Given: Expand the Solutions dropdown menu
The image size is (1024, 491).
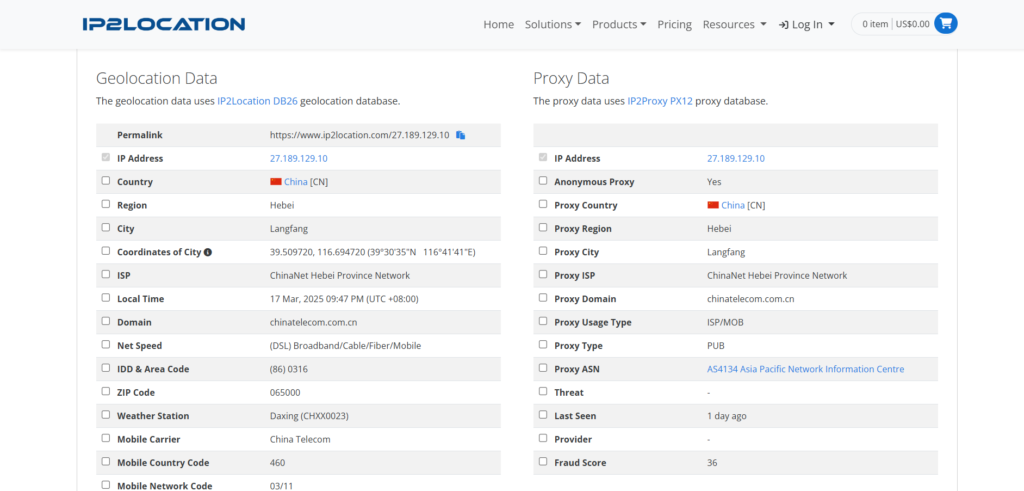Looking at the screenshot, I should point(553,24).
